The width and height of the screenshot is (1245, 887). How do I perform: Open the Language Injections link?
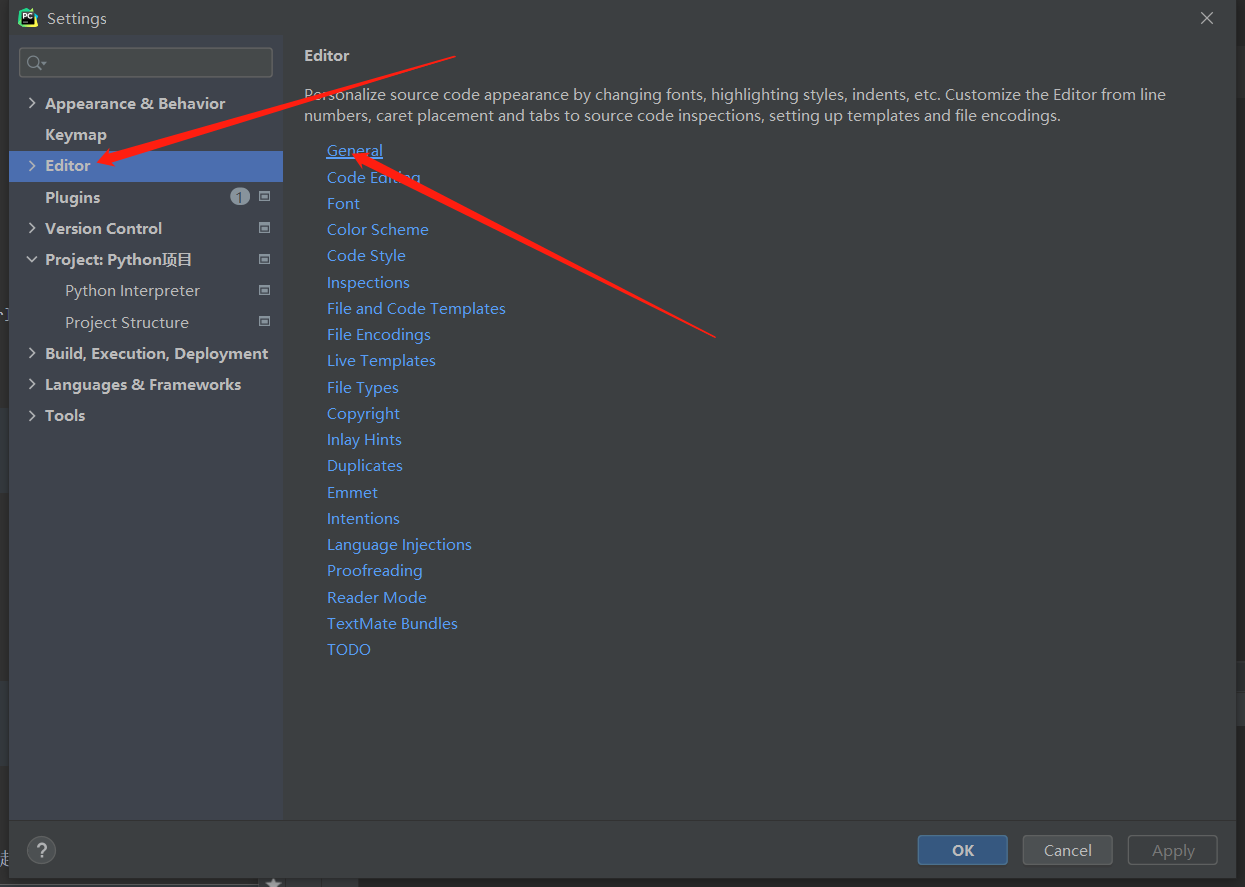click(399, 544)
